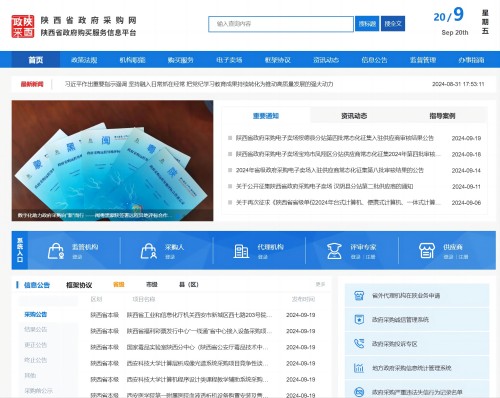Viewport: 500px width, 398px height.
Task: Open the 监督管理 navigation menu
Action: pyautogui.click(x=423, y=60)
